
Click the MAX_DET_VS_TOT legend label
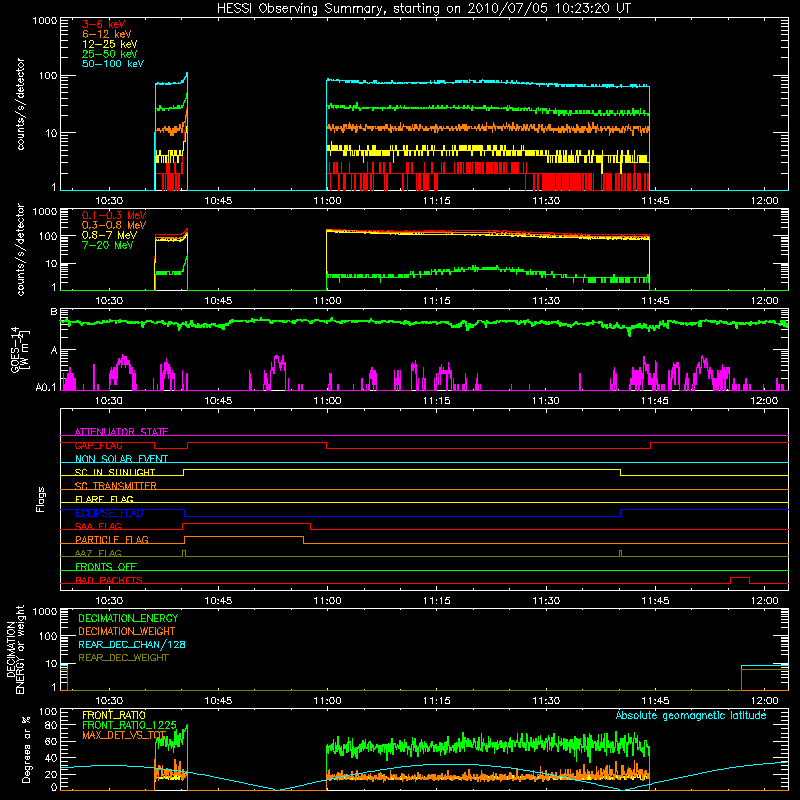coord(124,735)
